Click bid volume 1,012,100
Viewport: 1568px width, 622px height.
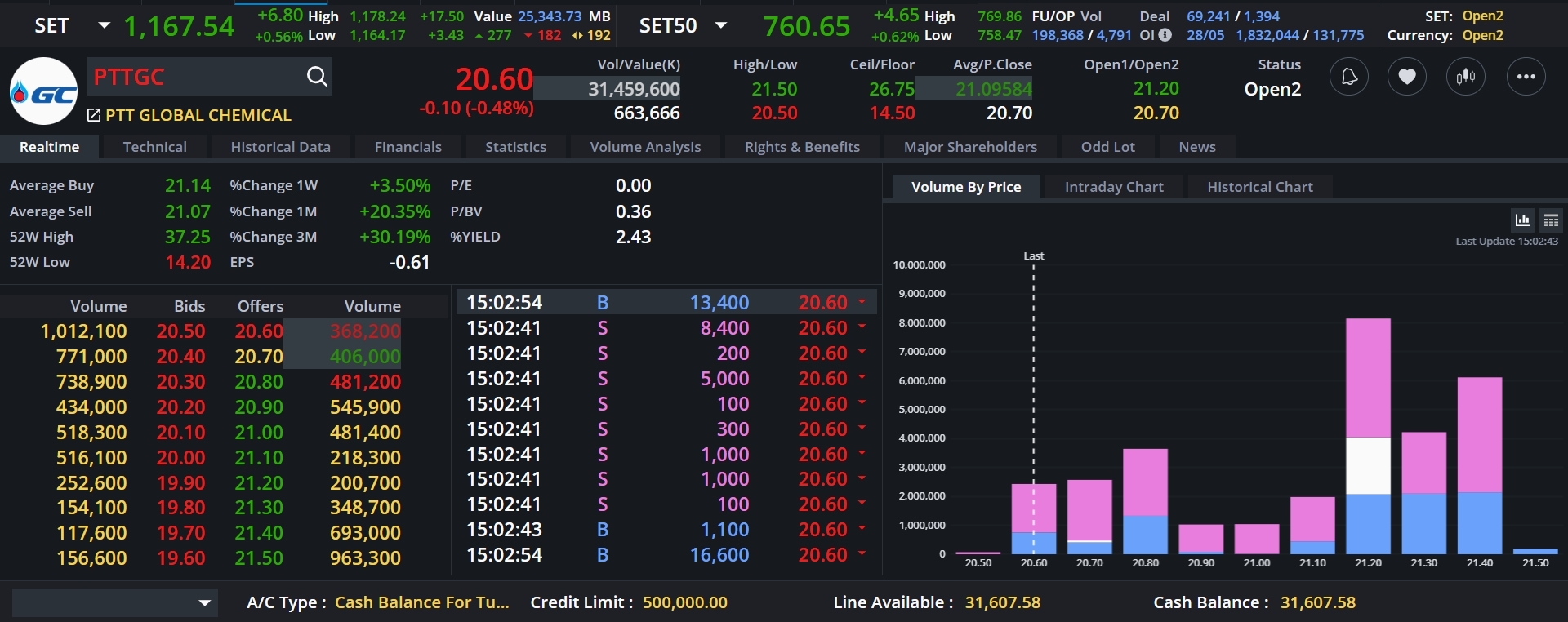point(83,331)
